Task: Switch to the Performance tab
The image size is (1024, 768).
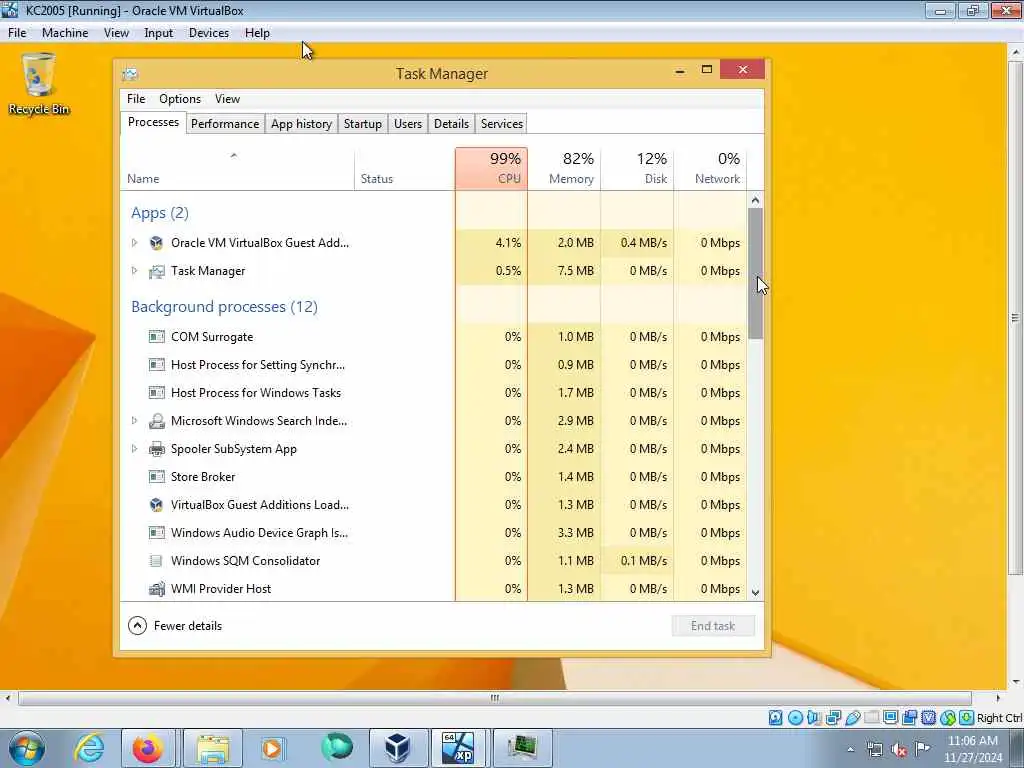Action: tap(225, 124)
